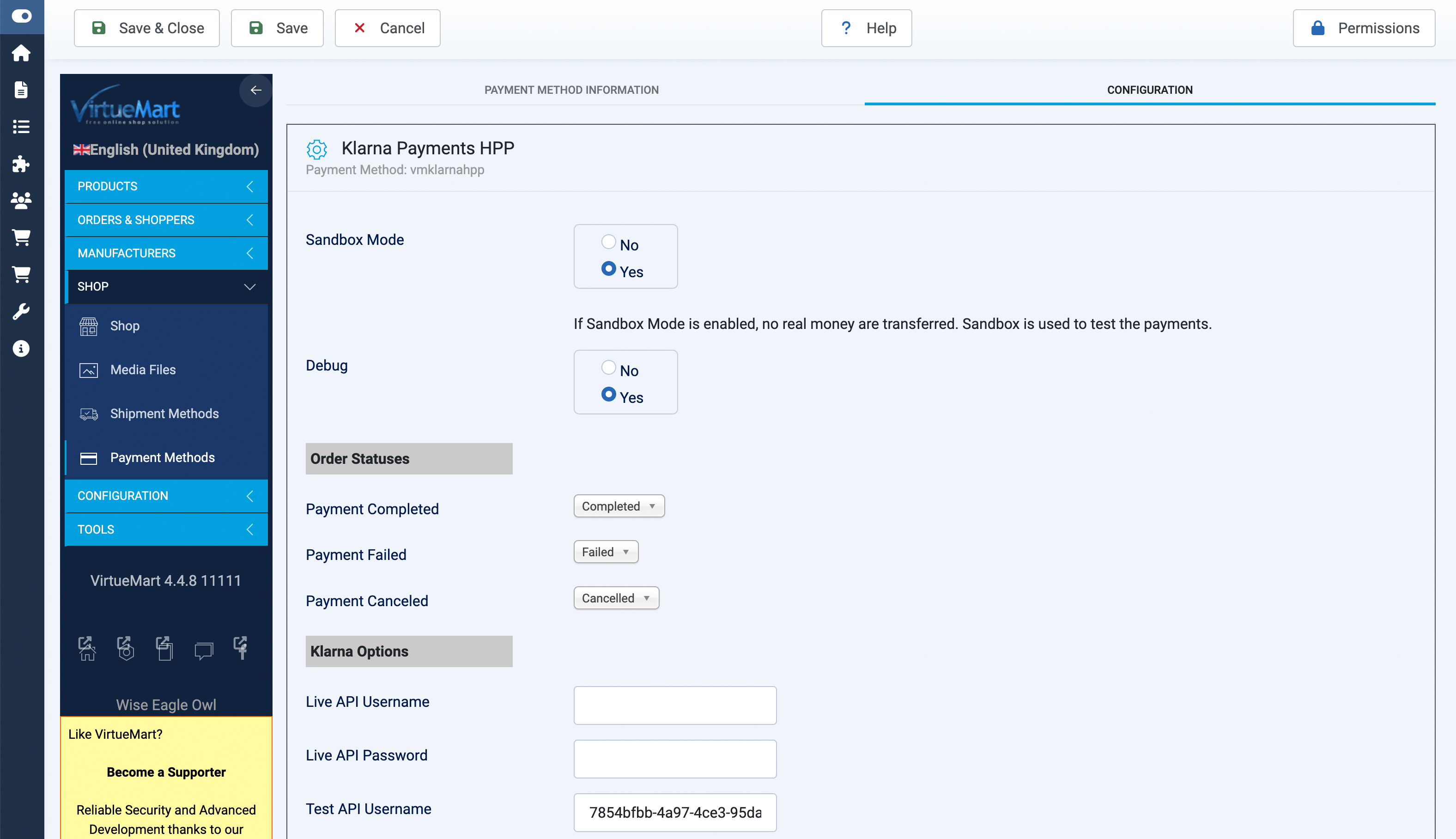The image size is (1456, 839).
Task: Click the UK flag language icon
Action: tap(81, 150)
